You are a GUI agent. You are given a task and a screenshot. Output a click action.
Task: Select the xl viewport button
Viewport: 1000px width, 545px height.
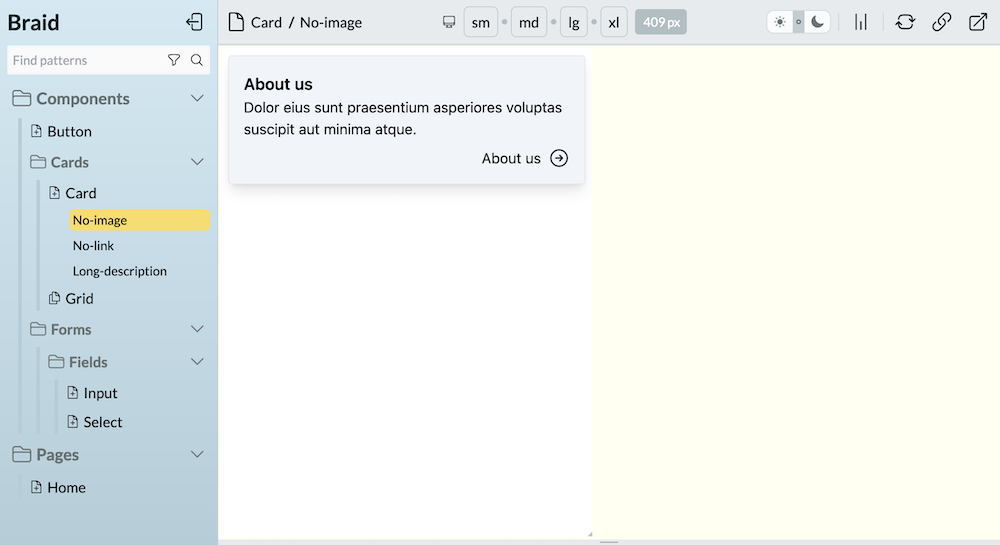[614, 22]
